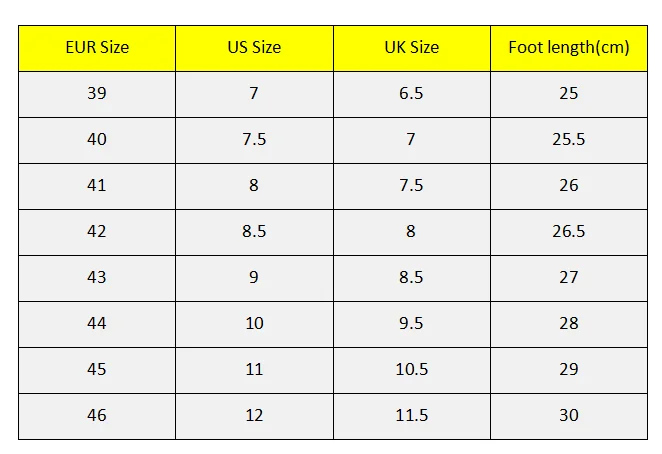662x454 pixels.
Task: Select EUR size 40 cell
Action: tap(97, 140)
